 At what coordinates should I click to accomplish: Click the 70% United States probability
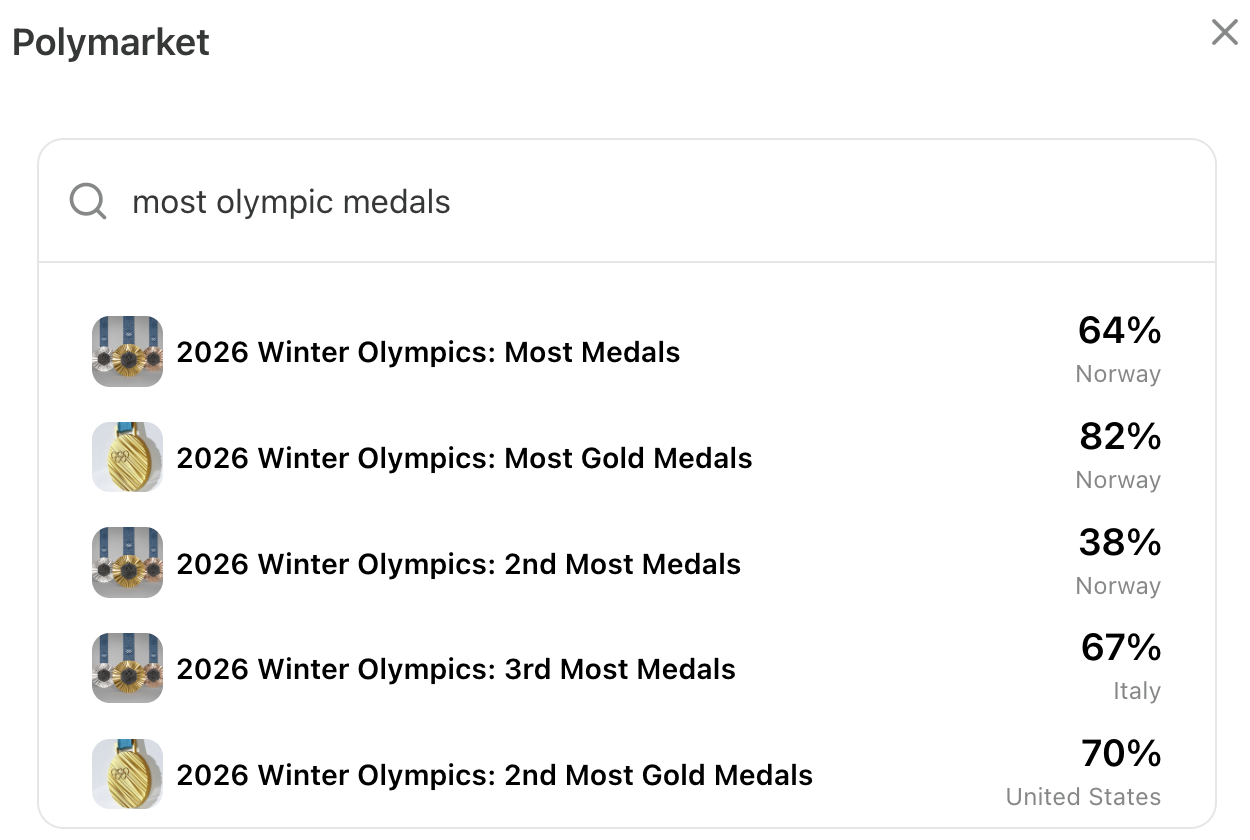[x=1119, y=753]
